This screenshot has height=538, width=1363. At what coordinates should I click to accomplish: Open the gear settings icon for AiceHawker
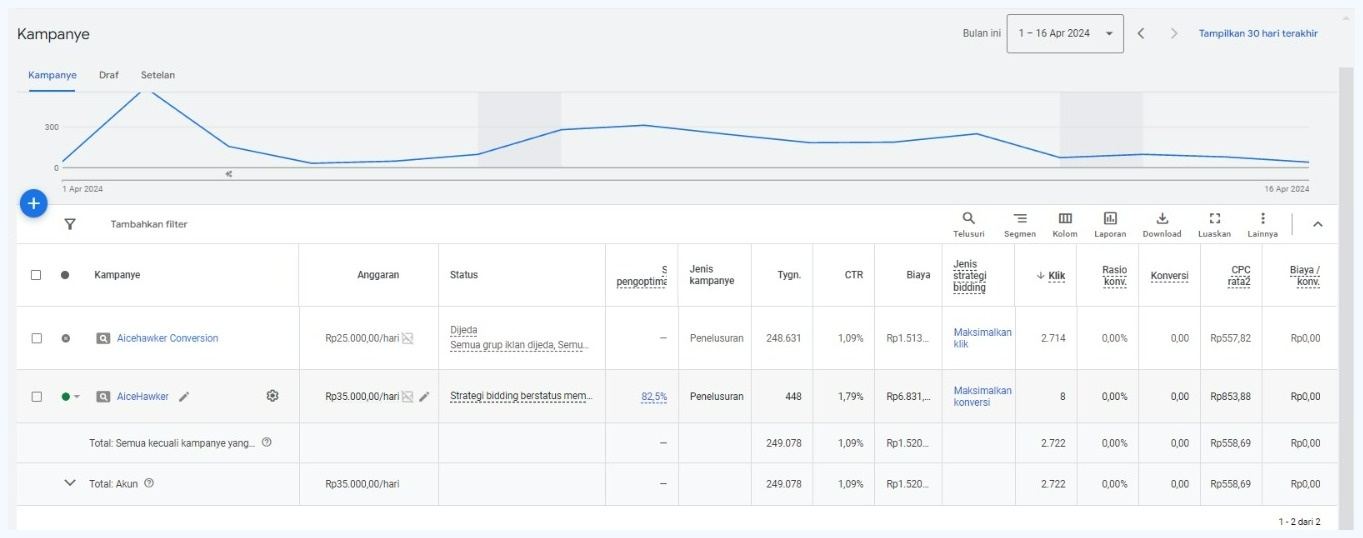[x=272, y=396]
